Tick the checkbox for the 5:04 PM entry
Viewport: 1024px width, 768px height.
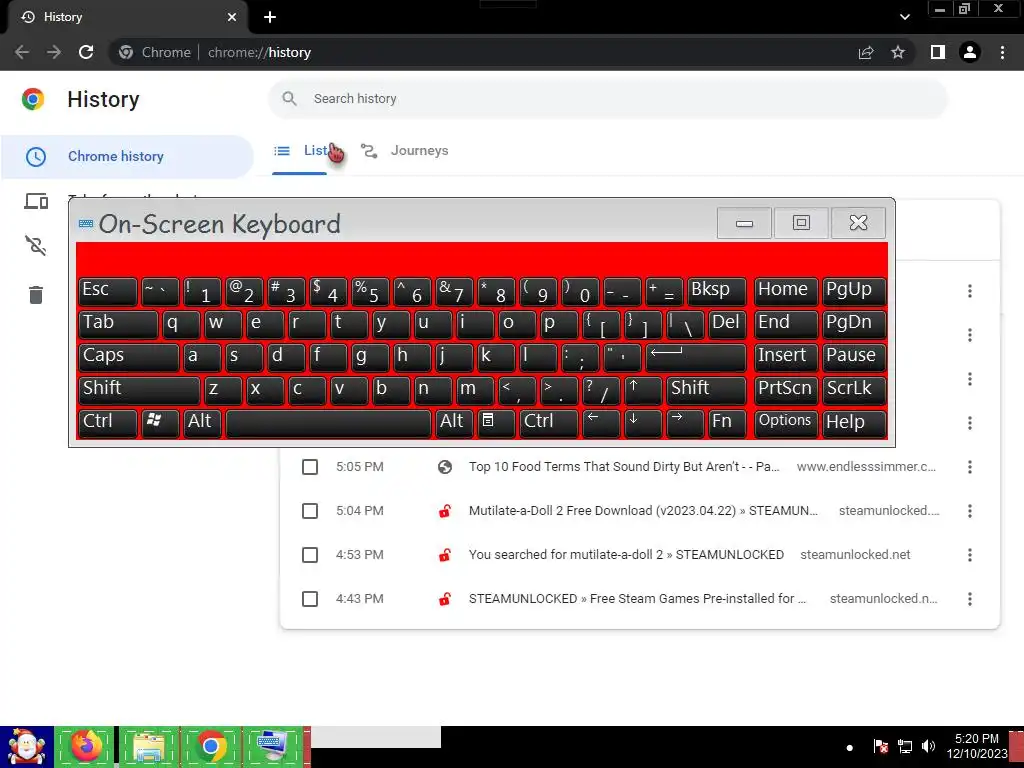click(x=310, y=511)
